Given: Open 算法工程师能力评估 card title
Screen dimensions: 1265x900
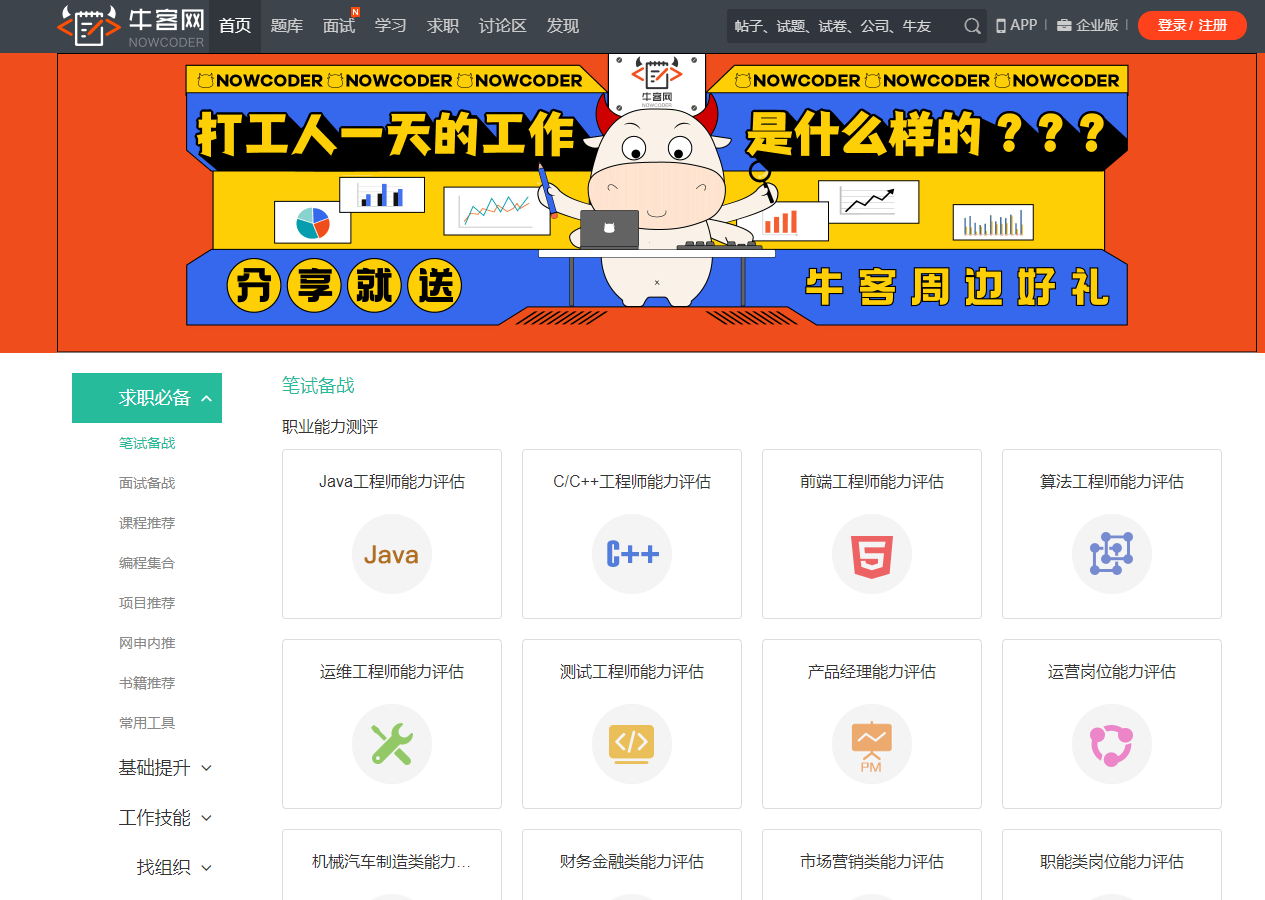Looking at the screenshot, I should click(1112, 482).
